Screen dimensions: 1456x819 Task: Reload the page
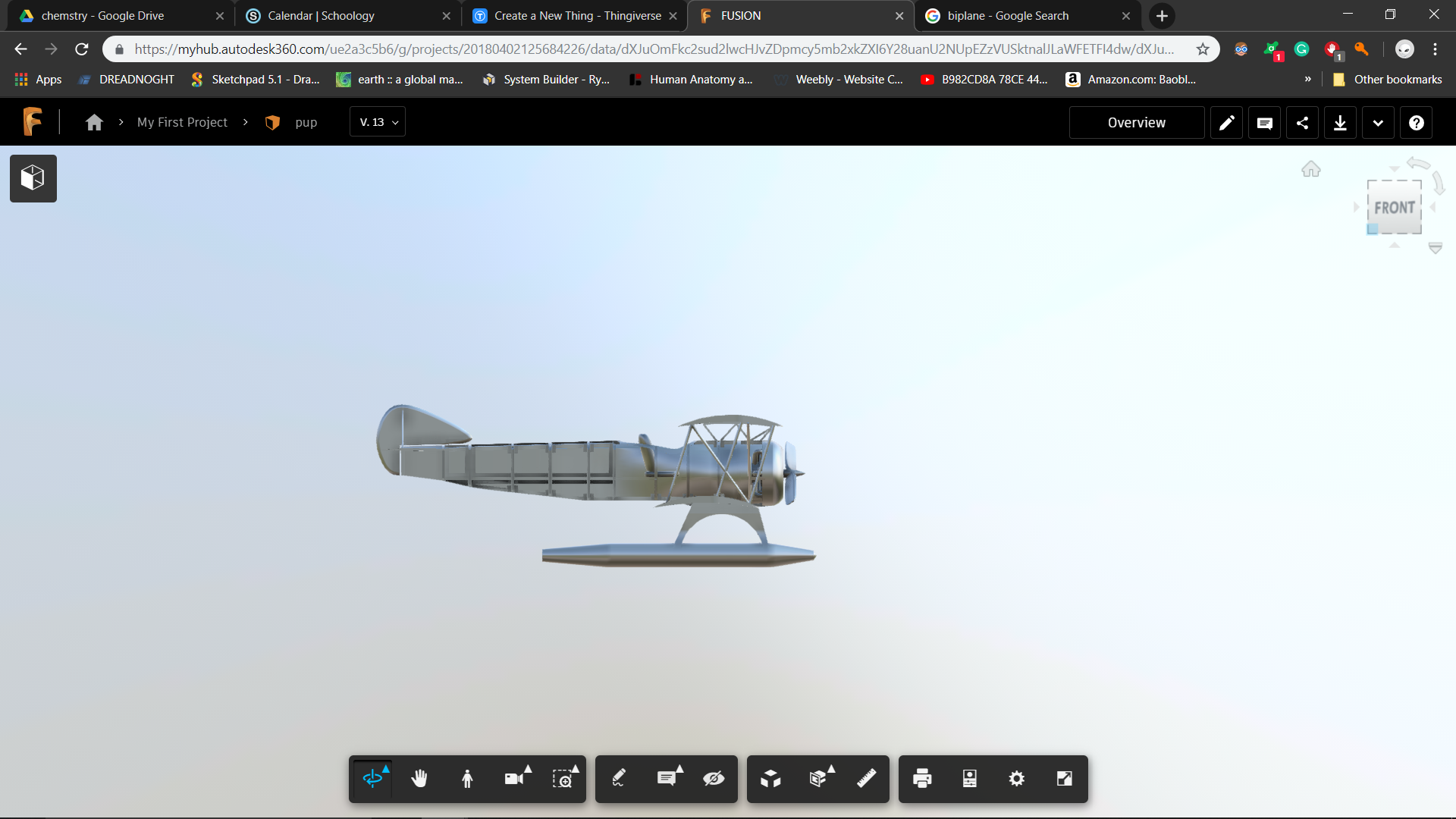[81, 49]
